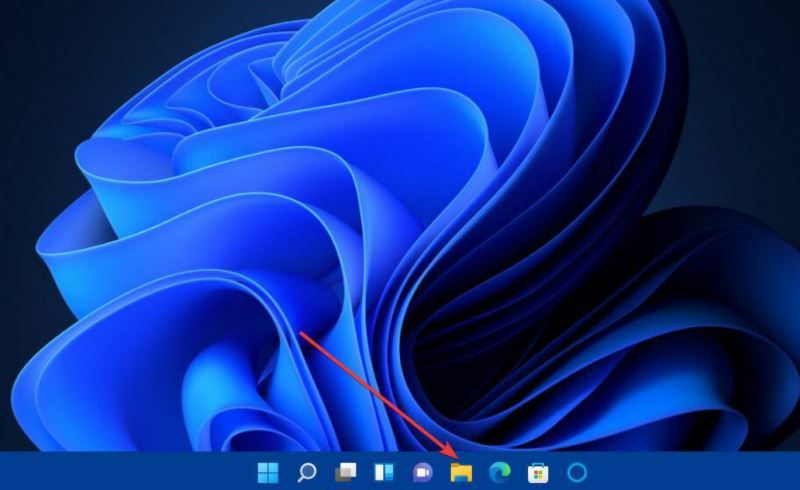Open Task View from the taskbar
Viewport: 800px width, 490px height.
346,472
